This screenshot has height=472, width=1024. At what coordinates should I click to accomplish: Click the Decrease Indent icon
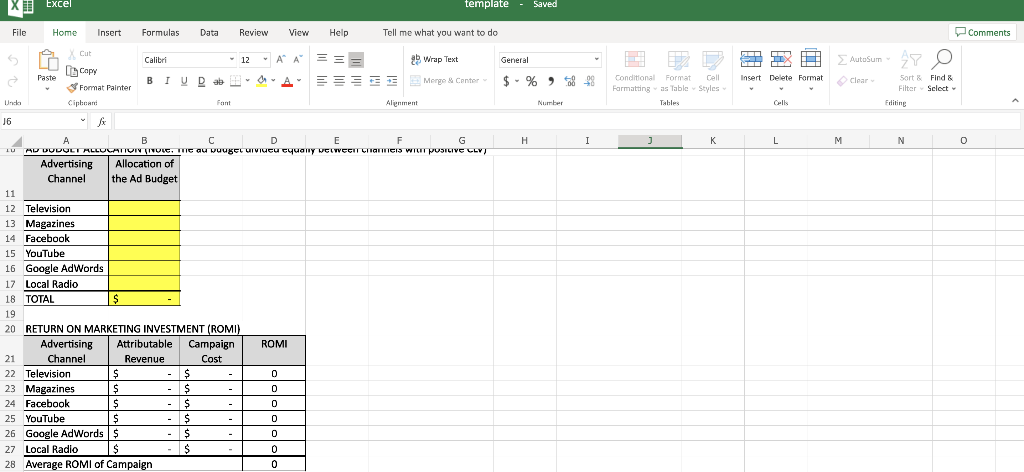[x=374, y=81]
